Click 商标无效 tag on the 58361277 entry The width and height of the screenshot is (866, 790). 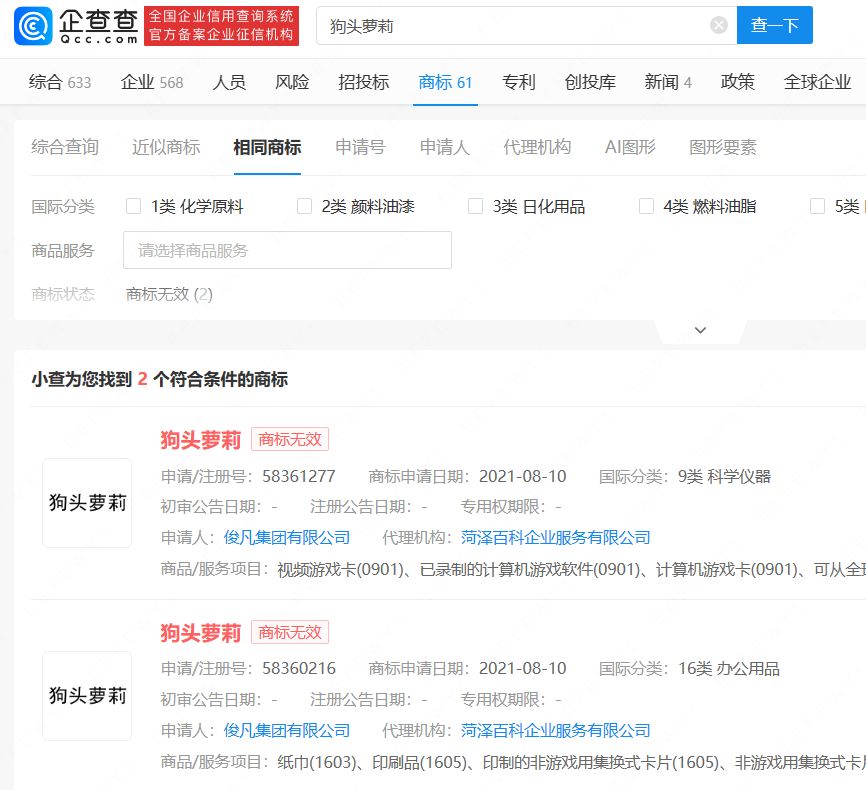(x=290, y=439)
